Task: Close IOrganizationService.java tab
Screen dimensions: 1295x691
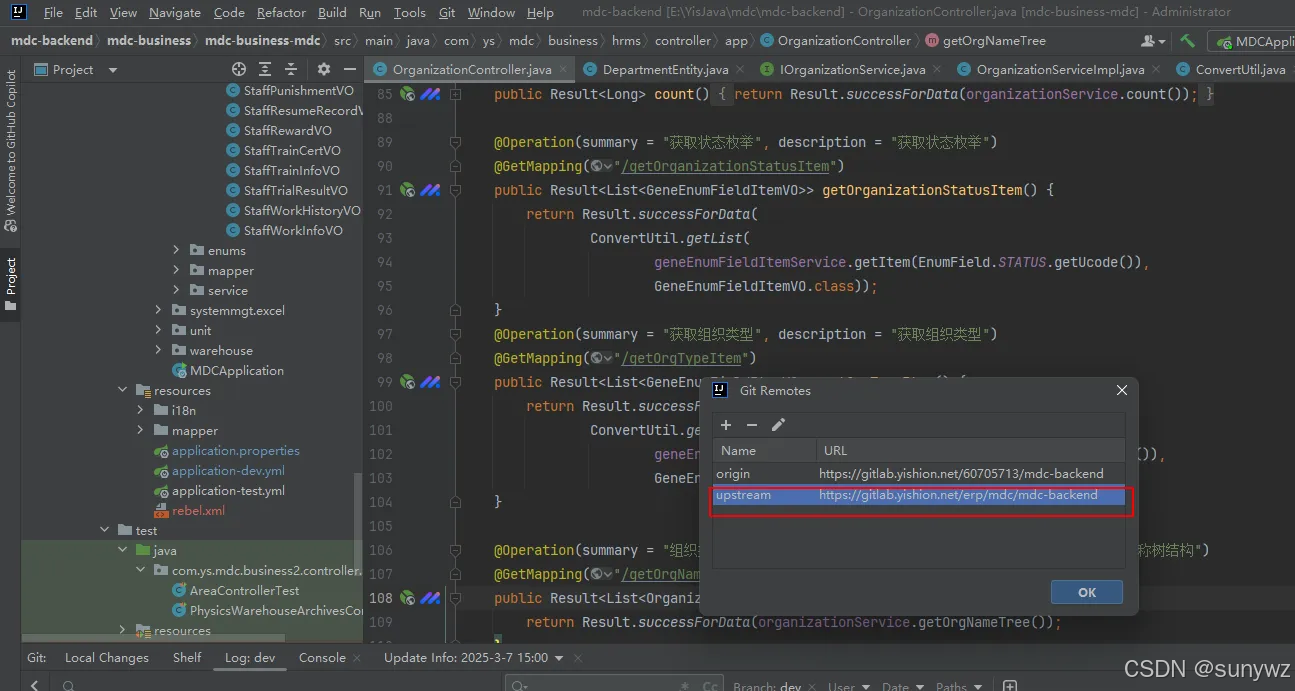Action: pos(938,70)
